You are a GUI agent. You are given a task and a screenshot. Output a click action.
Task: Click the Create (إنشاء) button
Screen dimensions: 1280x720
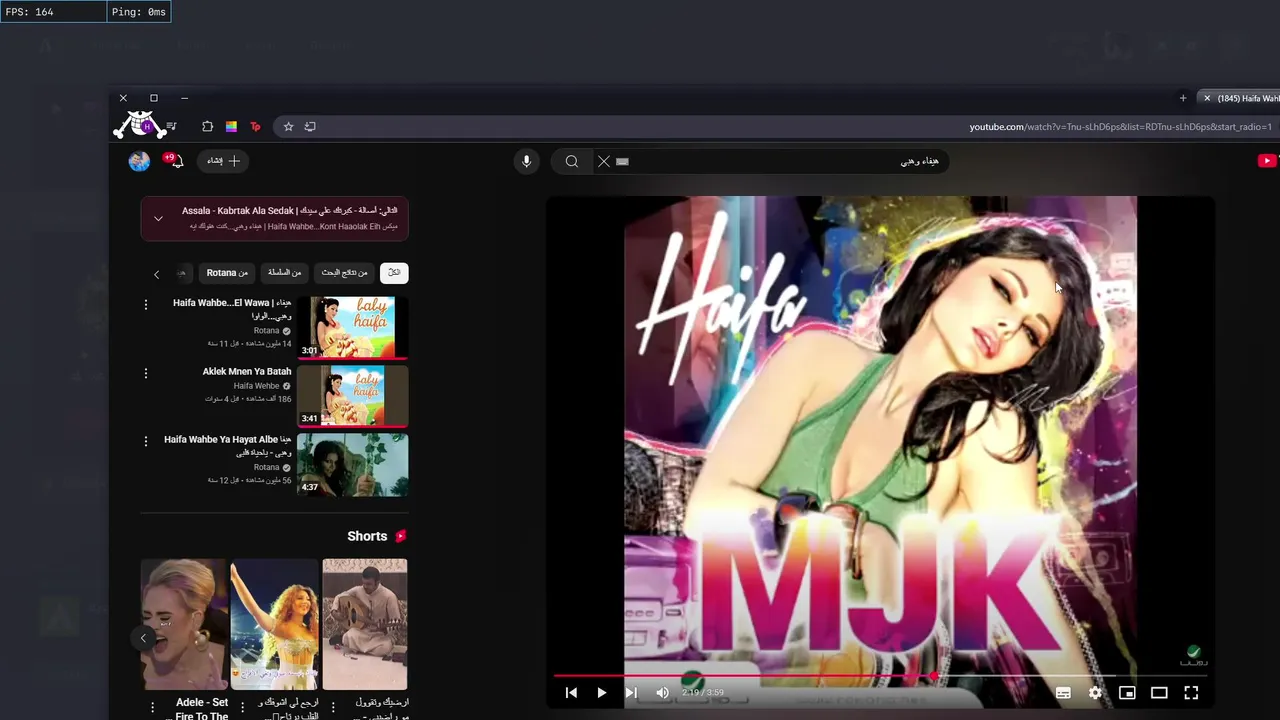point(223,161)
